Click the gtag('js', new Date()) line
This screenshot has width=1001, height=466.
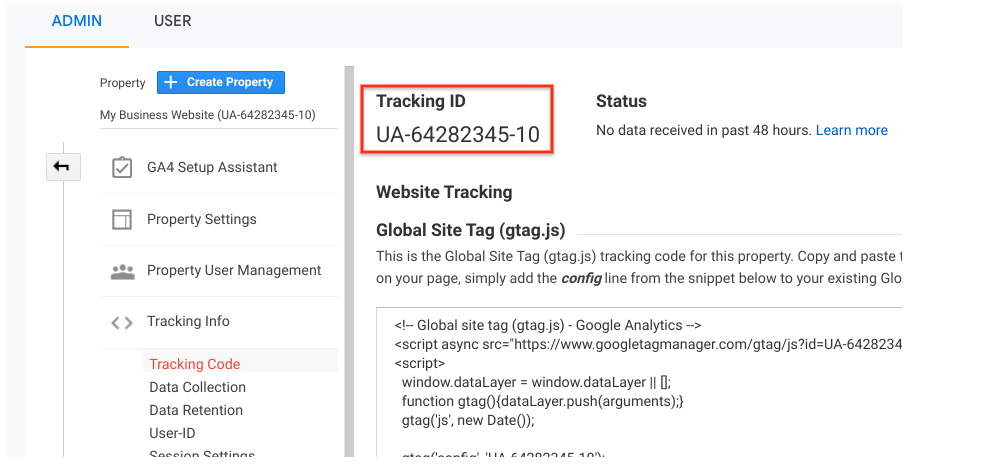[x=468, y=421]
